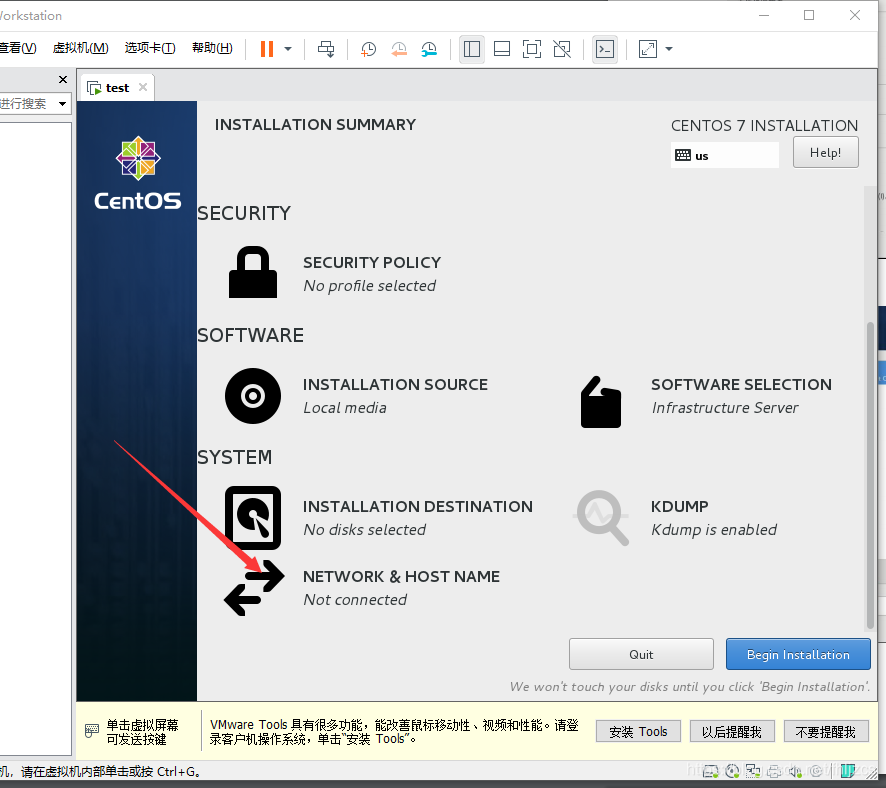Click the Help! button
The height and width of the screenshot is (788, 886).
pyautogui.click(x=826, y=153)
